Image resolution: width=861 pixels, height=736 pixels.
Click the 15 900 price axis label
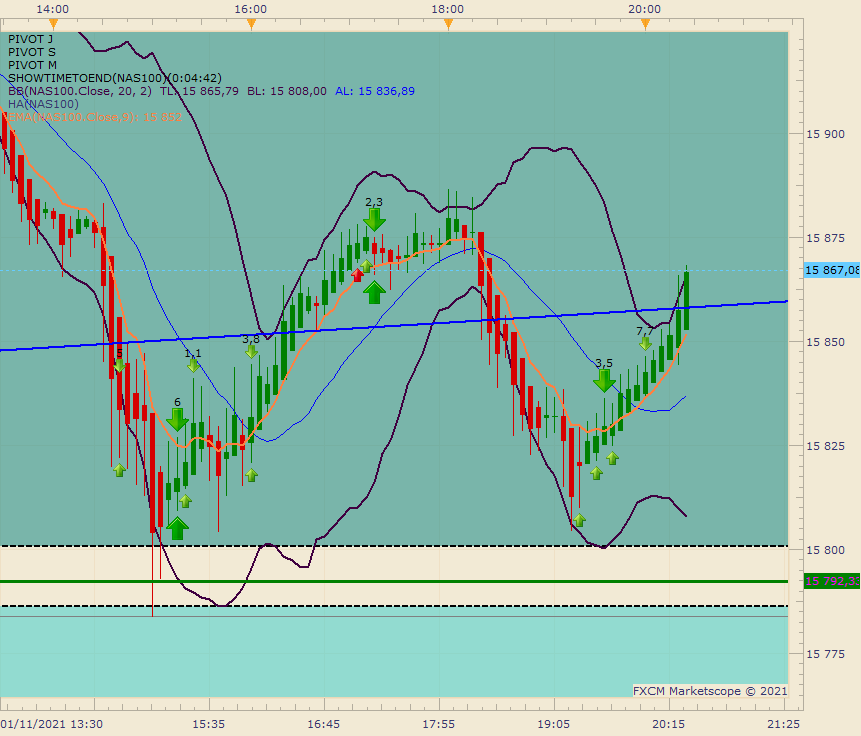(825, 134)
